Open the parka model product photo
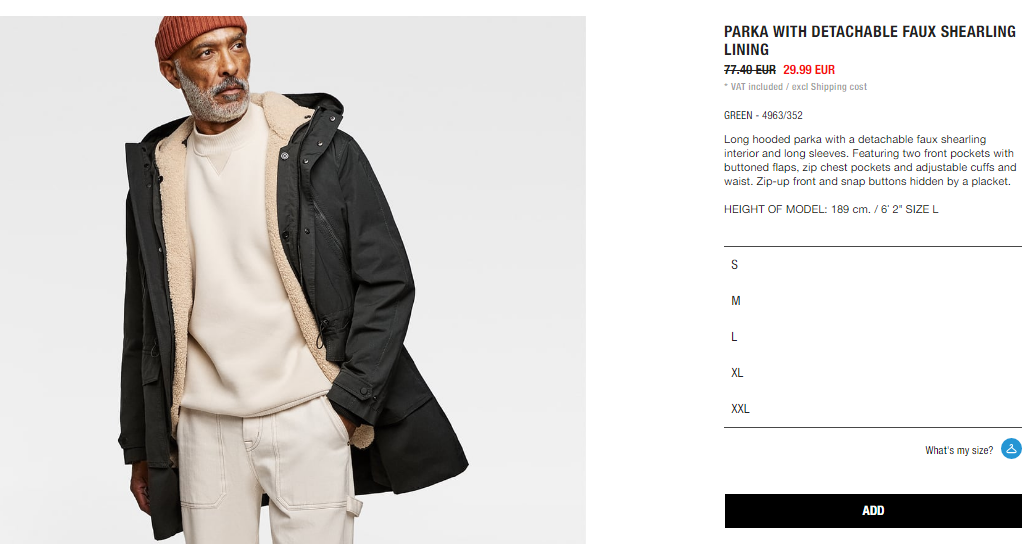 (293, 280)
